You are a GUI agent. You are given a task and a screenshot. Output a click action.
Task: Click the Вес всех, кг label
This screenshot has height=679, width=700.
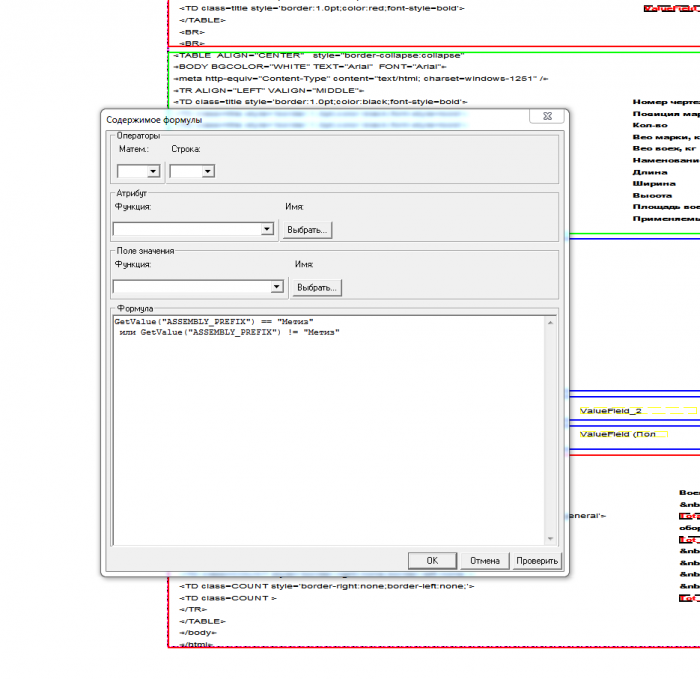pyautogui.click(x=664, y=148)
